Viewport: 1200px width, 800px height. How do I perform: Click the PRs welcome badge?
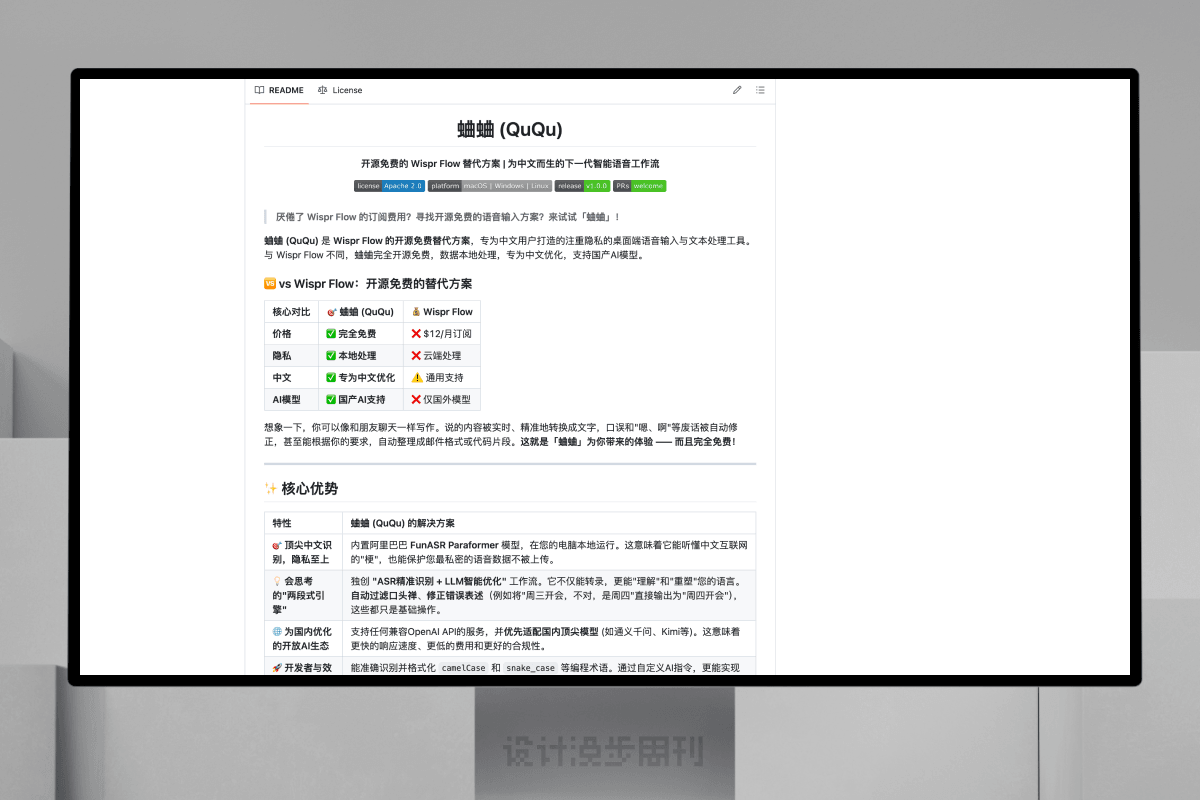click(x=639, y=186)
